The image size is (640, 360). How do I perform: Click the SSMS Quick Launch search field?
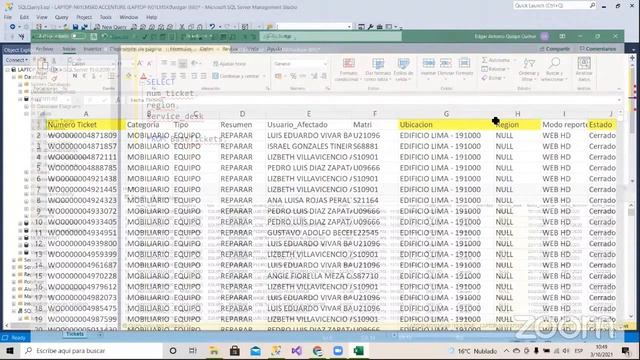[x=554, y=5]
